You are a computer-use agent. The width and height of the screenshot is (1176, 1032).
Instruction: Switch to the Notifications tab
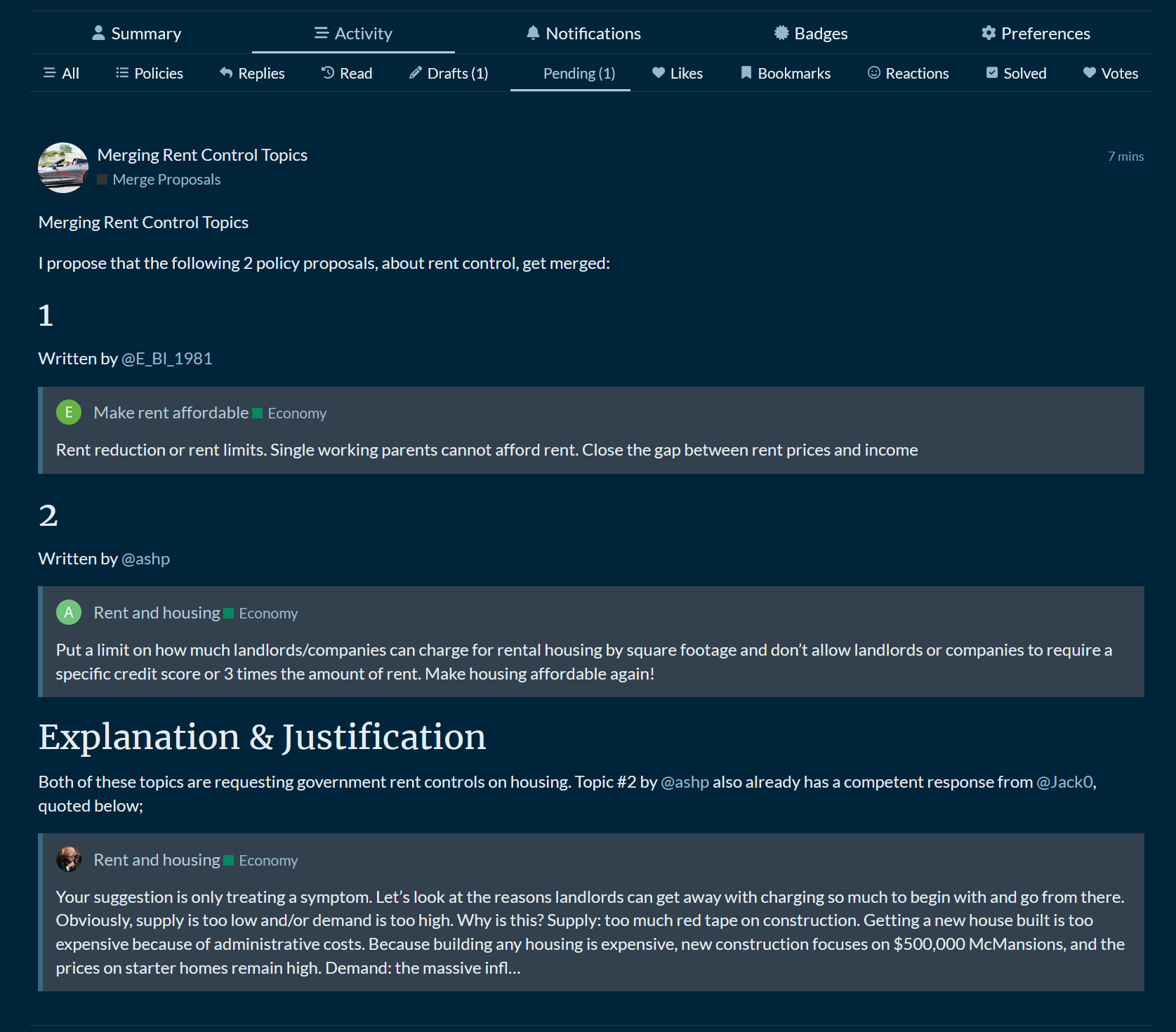click(583, 34)
